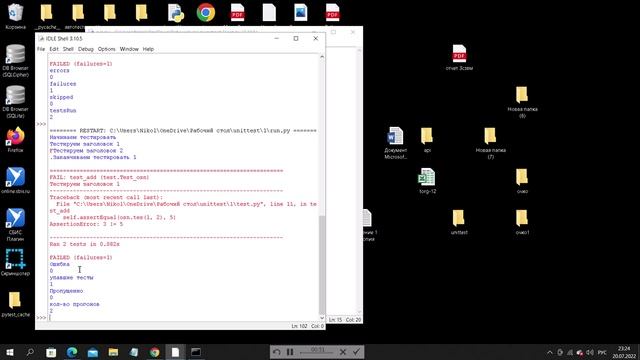Image resolution: width=640 pixels, height=360 pixels.
Task: Show hidden system tray icons
Action: (x=550, y=352)
